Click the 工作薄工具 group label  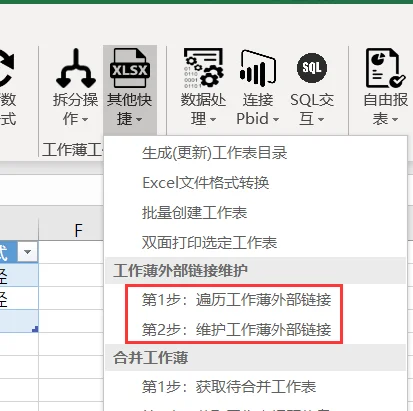click(72, 150)
